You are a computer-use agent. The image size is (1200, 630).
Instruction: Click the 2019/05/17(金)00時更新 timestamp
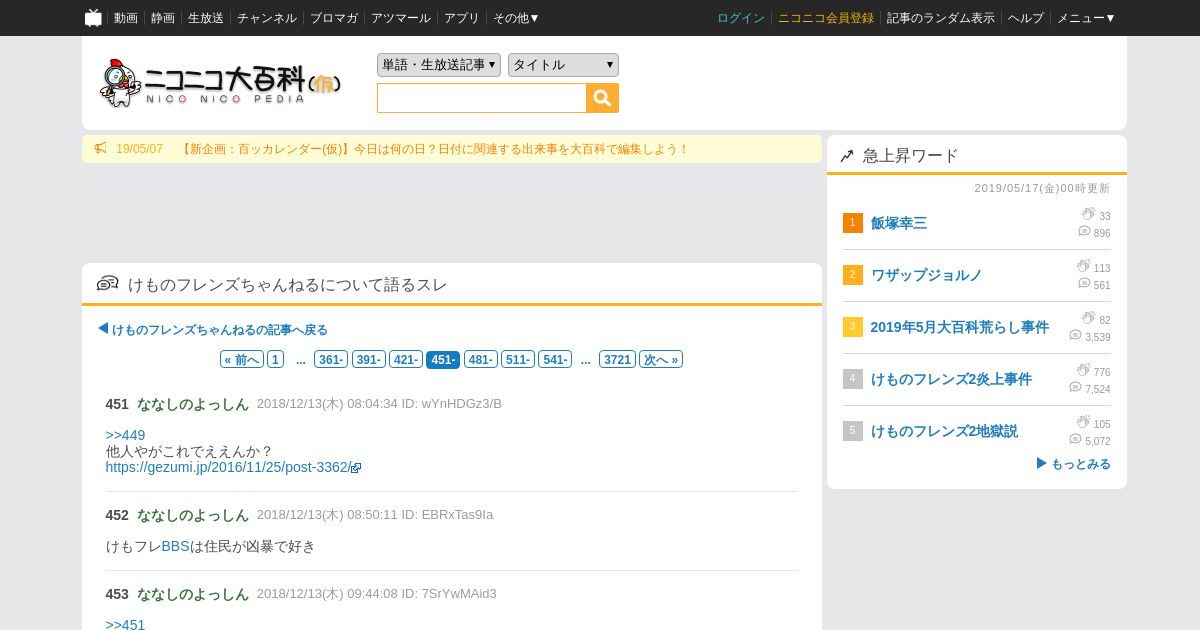tap(1042, 188)
